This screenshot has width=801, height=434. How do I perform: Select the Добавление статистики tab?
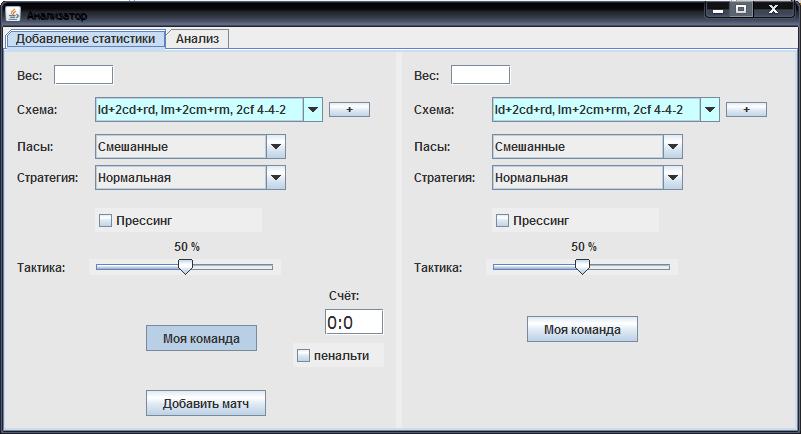pos(85,39)
